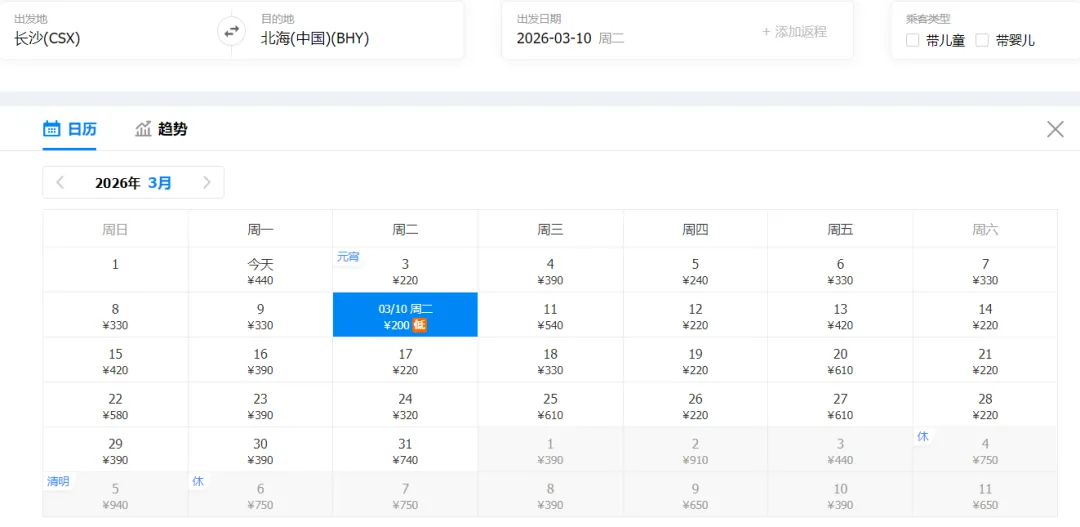Select April 1 with ¥390 fare
Viewport: 1080px width, 527px height.
coord(550,450)
